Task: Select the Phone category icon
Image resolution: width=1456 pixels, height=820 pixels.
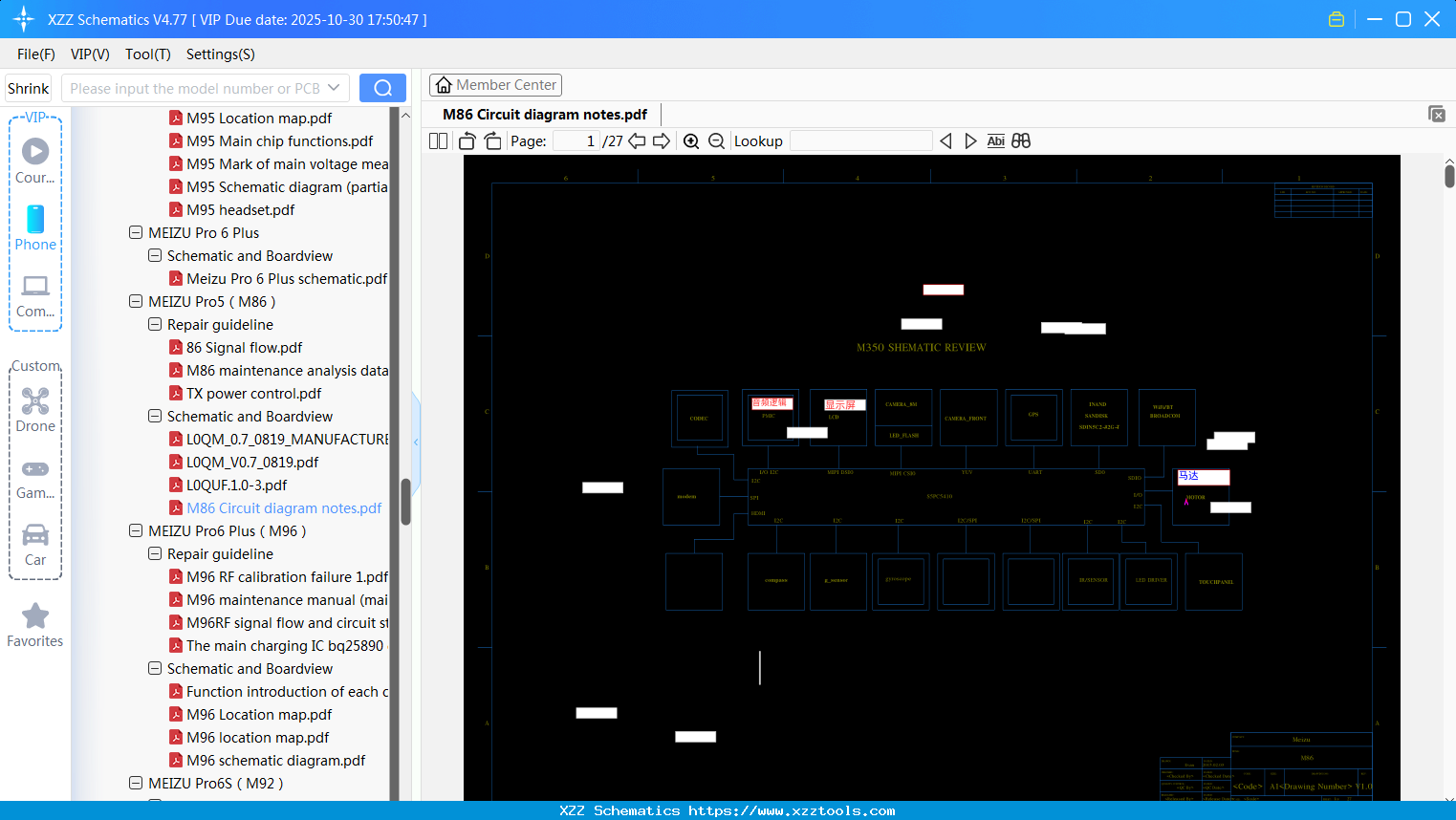Action: pyautogui.click(x=35, y=227)
